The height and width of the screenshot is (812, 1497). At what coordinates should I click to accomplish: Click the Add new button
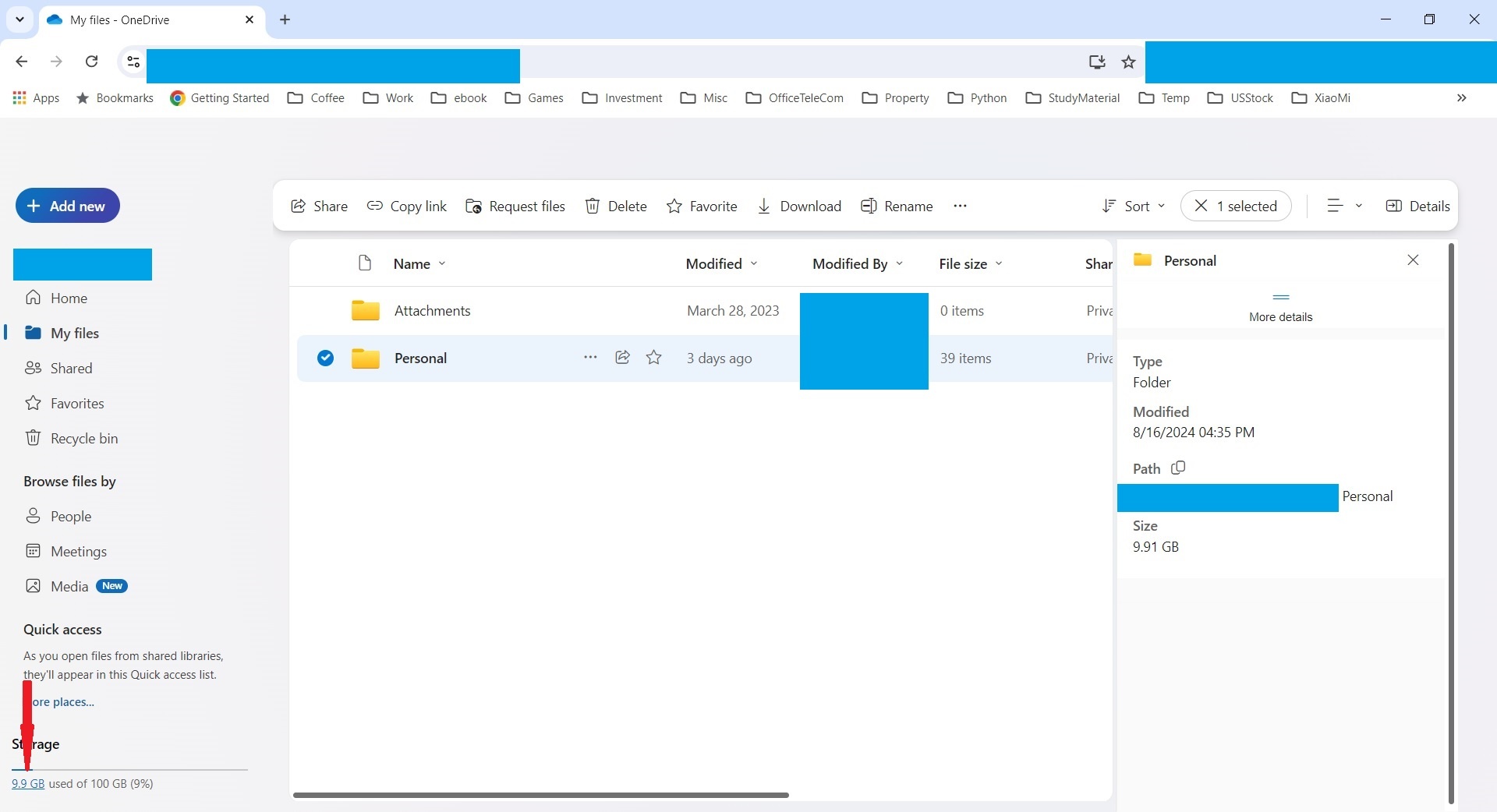[67, 206]
